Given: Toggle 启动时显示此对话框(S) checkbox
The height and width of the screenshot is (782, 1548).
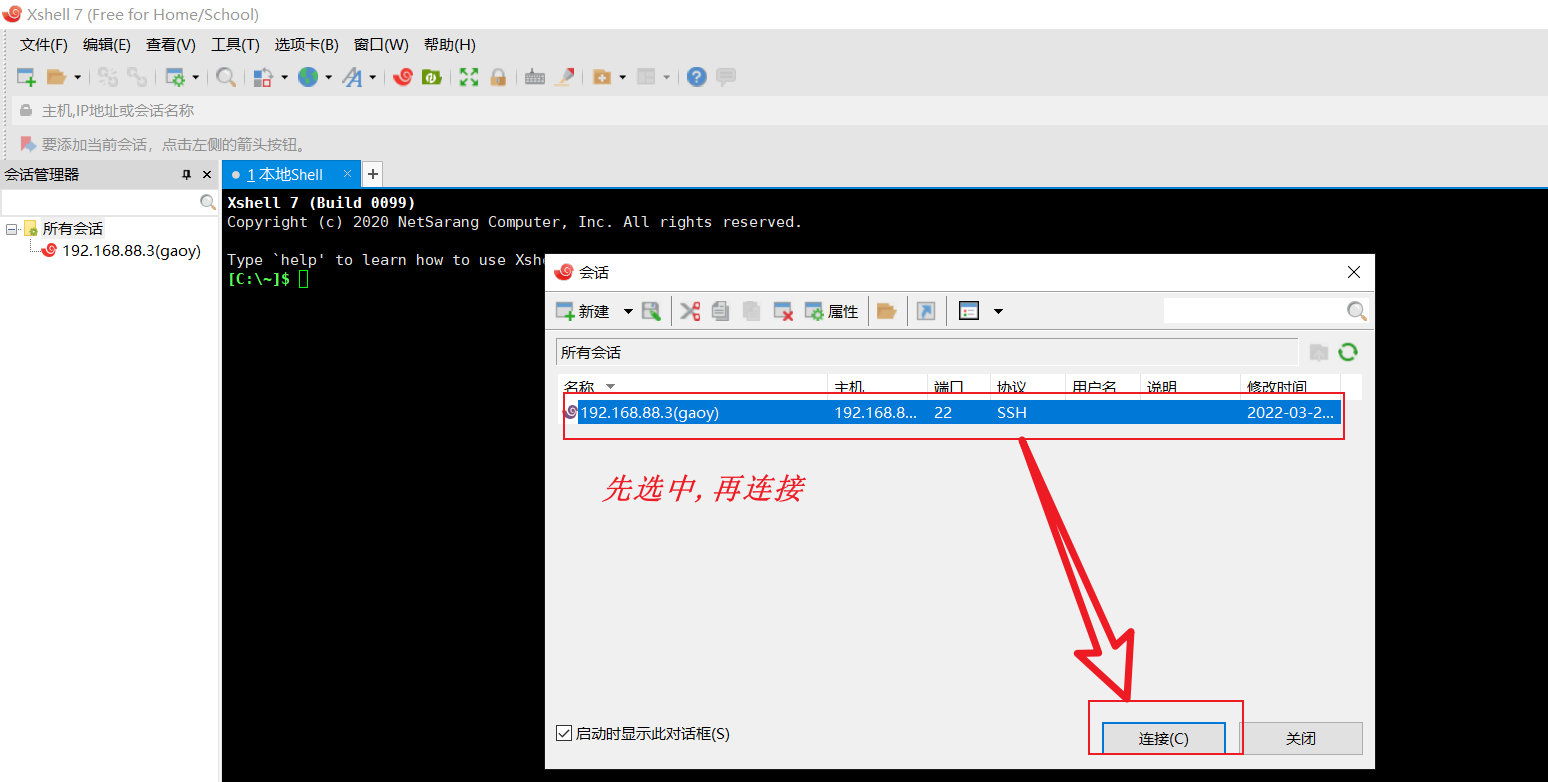Looking at the screenshot, I should (564, 734).
